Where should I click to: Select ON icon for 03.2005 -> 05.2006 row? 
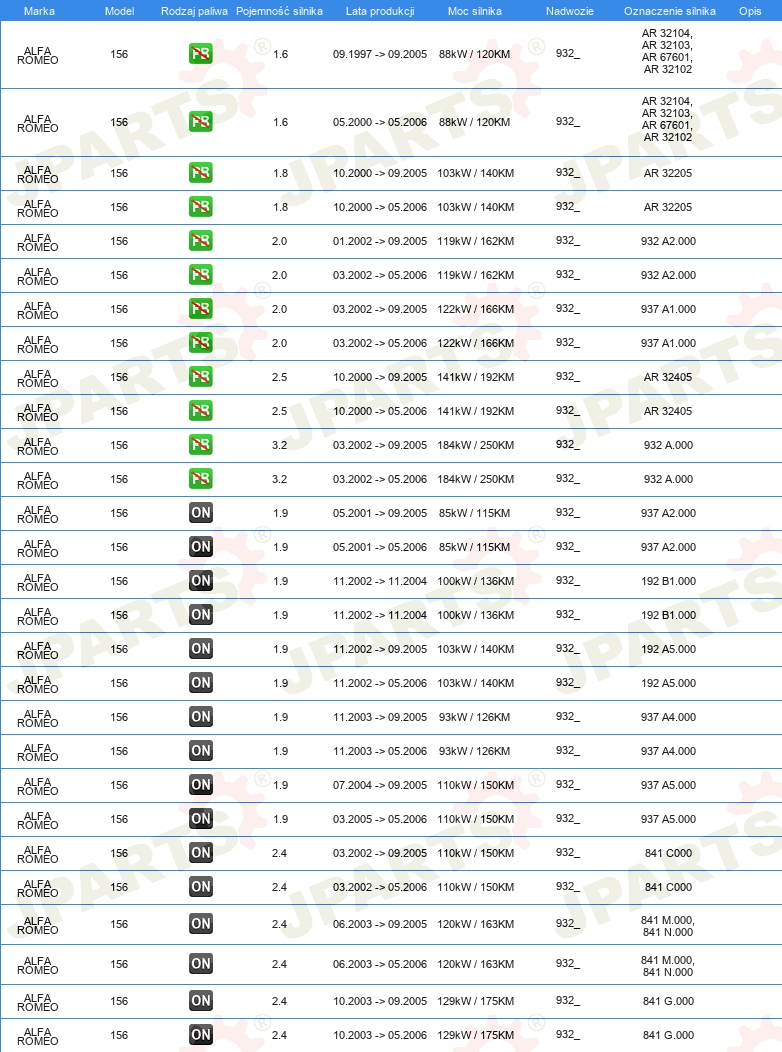(x=201, y=819)
